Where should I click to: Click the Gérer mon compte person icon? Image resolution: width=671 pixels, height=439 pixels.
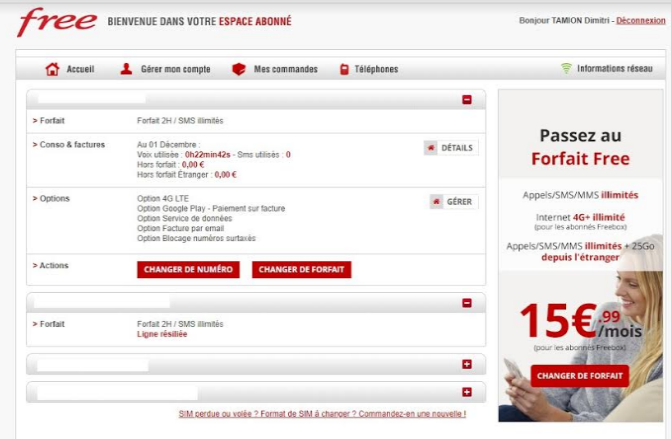[126, 69]
